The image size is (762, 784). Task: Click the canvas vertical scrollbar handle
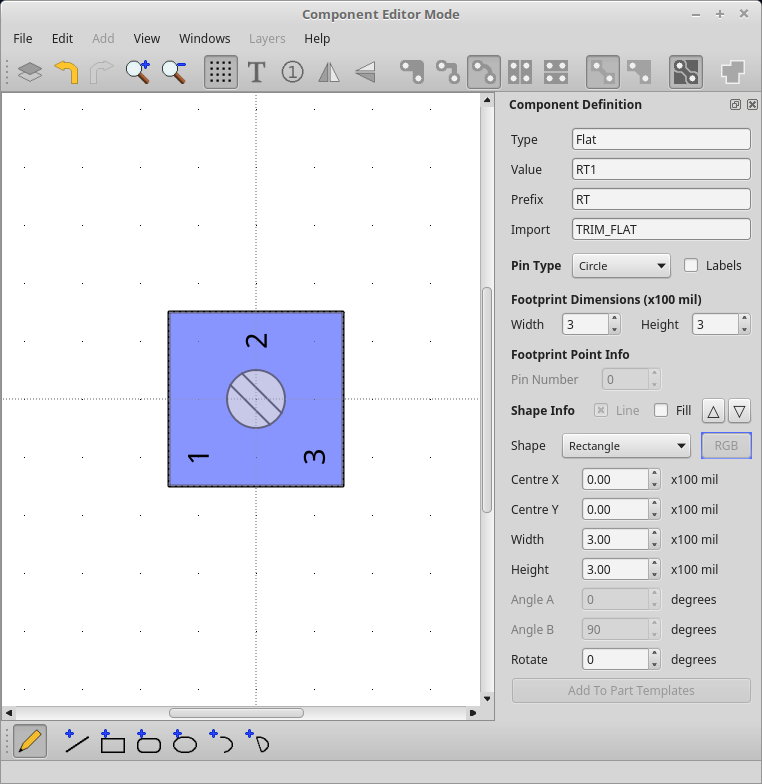pos(487,400)
